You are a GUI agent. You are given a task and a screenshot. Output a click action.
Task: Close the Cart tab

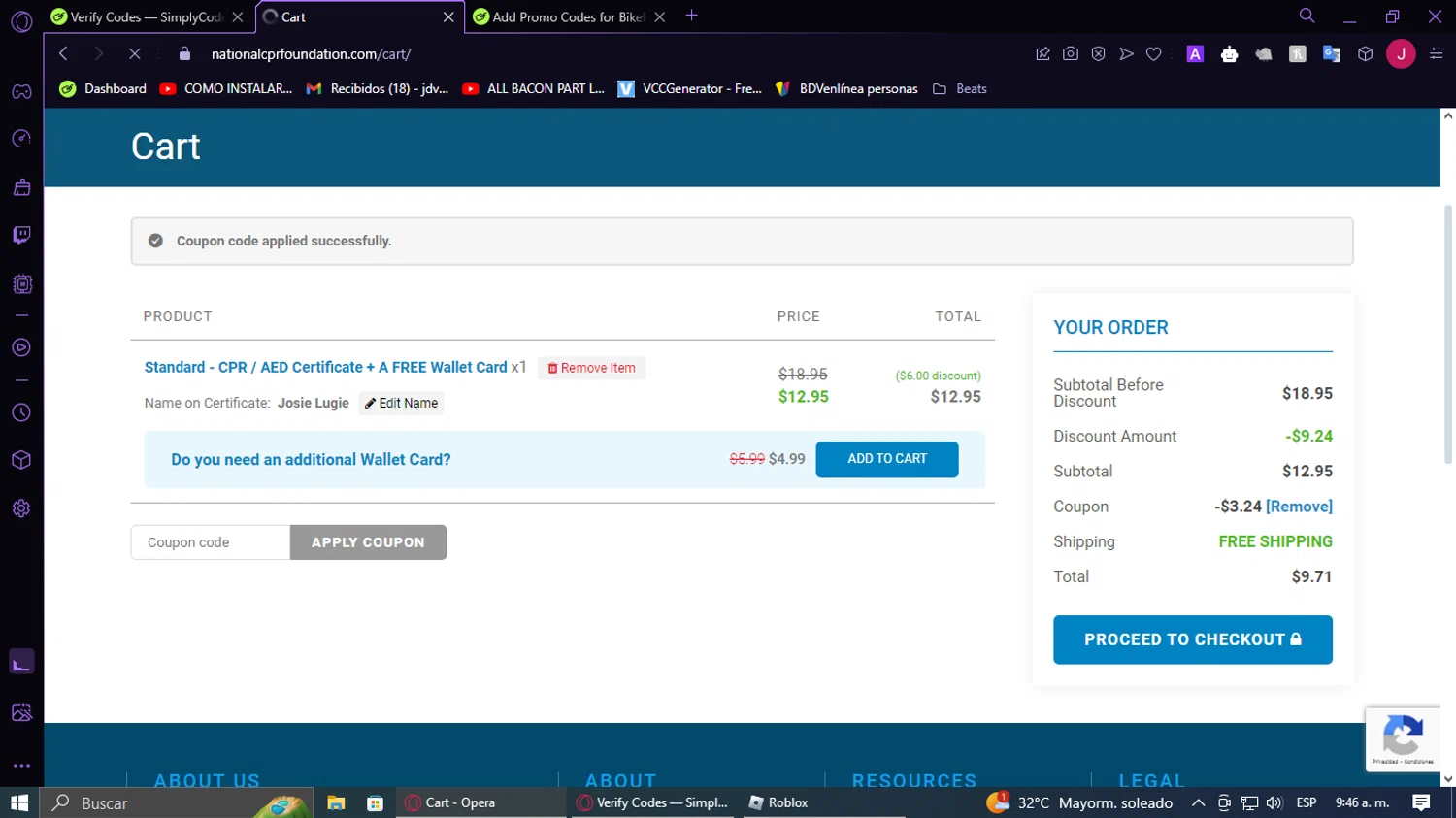point(448,16)
